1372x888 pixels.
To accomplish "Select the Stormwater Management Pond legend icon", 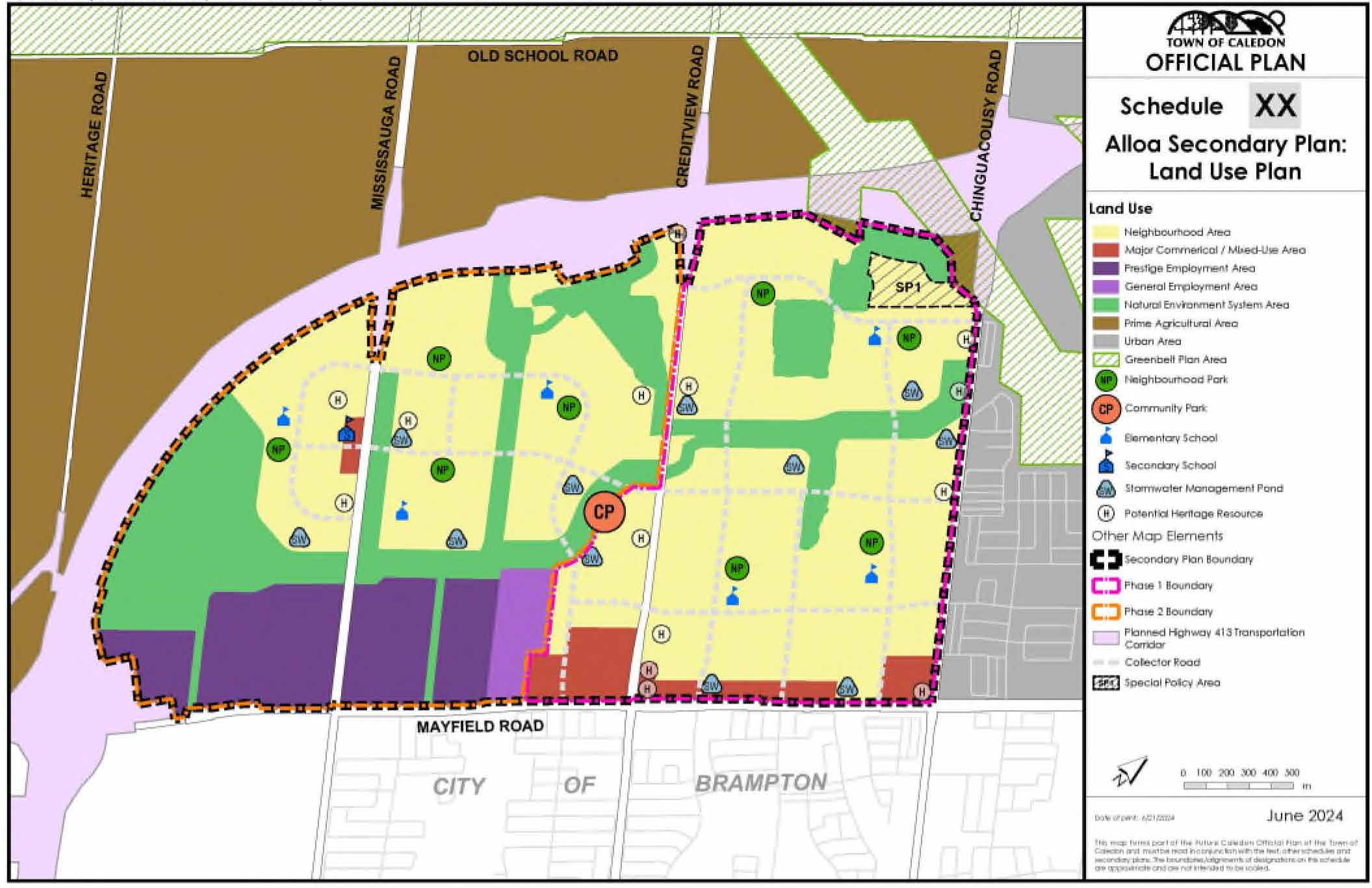I will point(1106,488).
